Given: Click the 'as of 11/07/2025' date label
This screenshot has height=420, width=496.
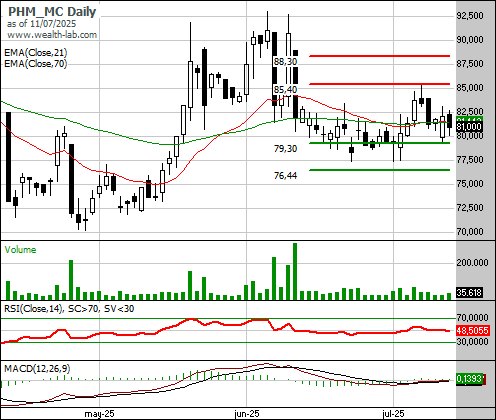Looking at the screenshot, I should coord(41,24).
